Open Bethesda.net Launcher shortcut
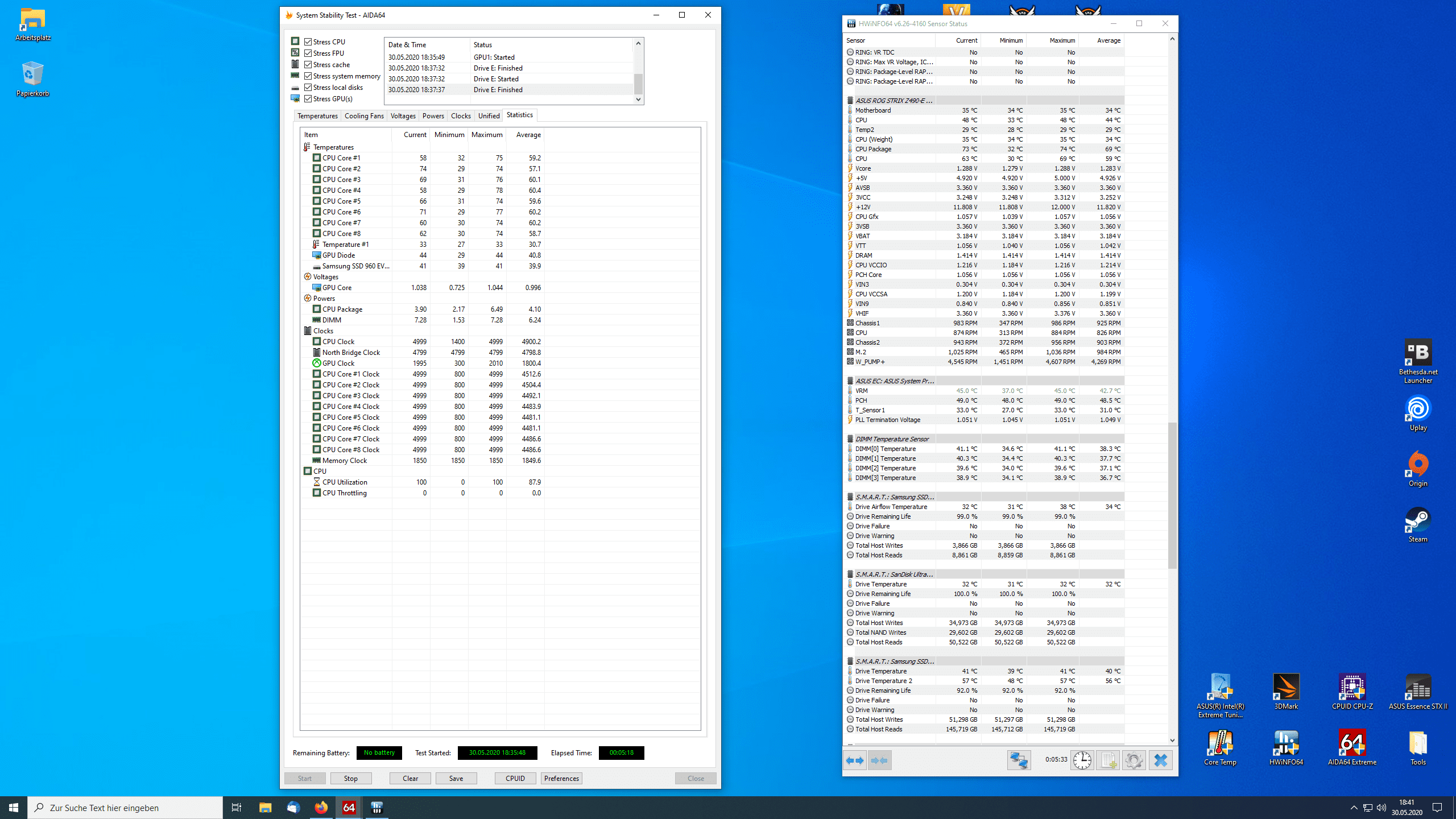The image size is (1456, 819). pyautogui.click(x=1418, y=362)
